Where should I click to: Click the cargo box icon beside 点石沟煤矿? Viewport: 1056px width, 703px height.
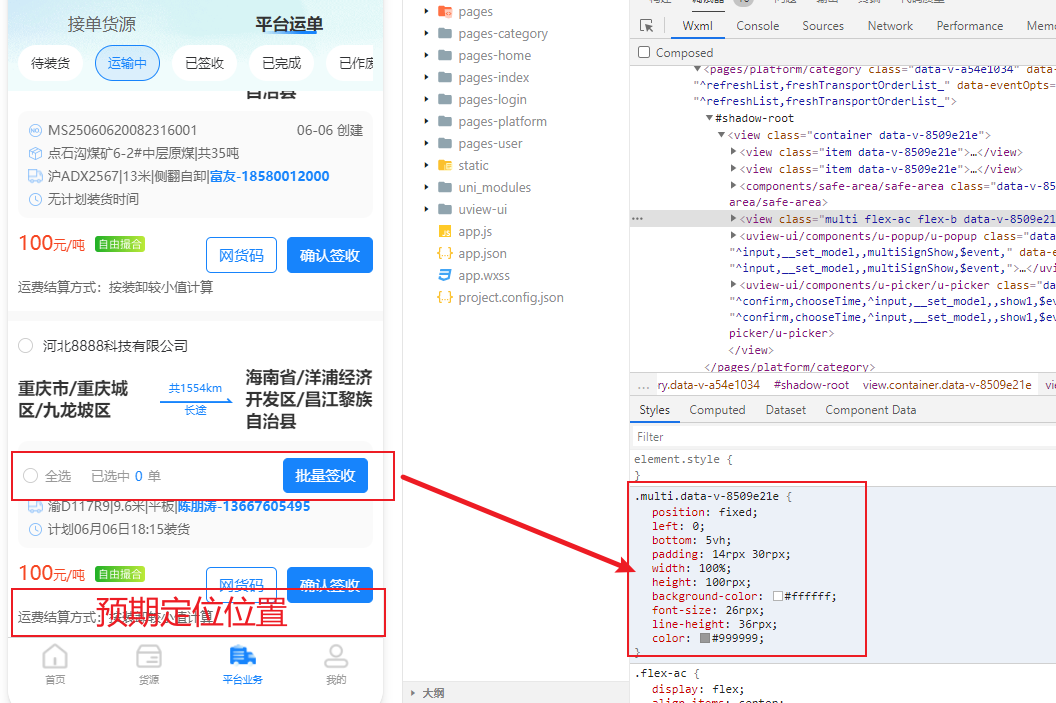(x=35, y=154)
